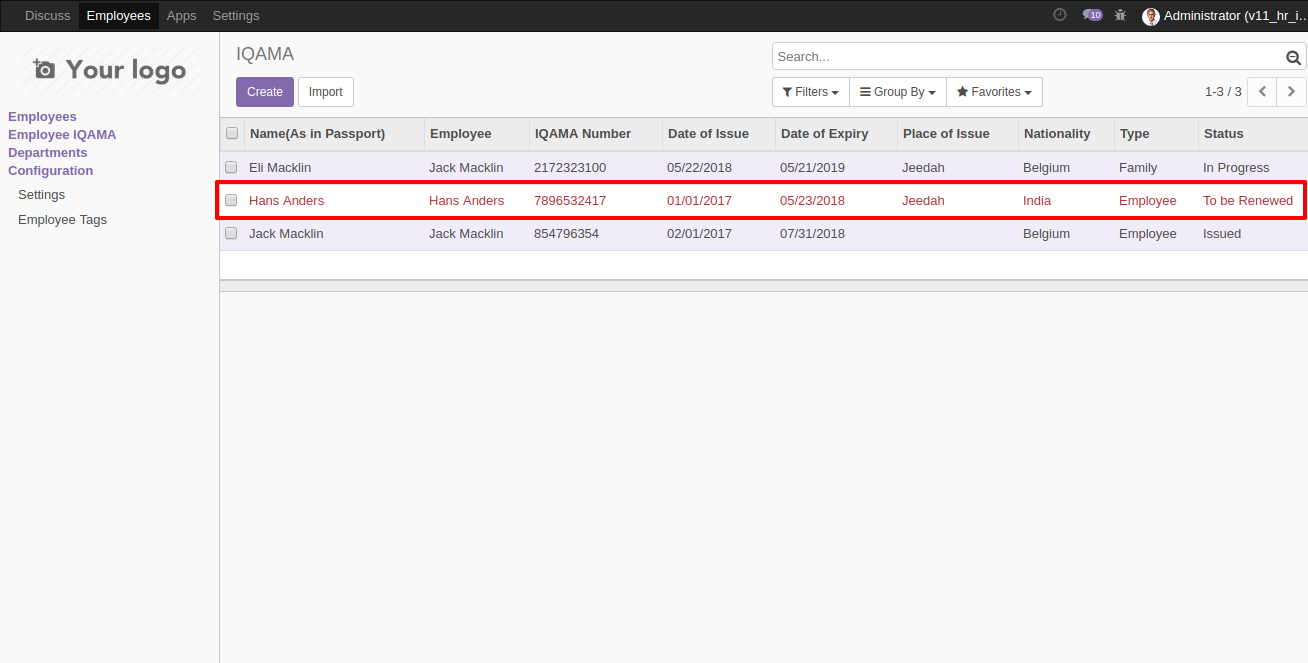Open the conversations message icon

coord(1091,15)
